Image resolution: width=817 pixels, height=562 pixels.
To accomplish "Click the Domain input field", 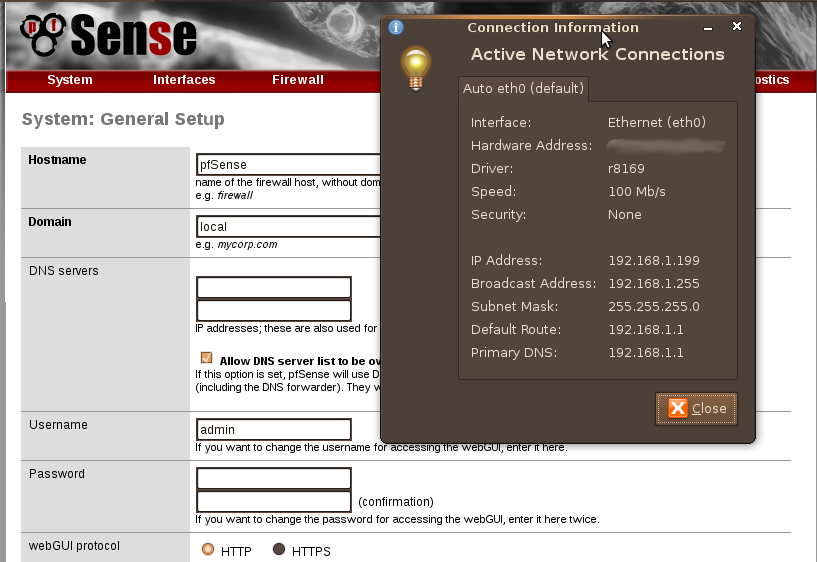I will 288,227.
